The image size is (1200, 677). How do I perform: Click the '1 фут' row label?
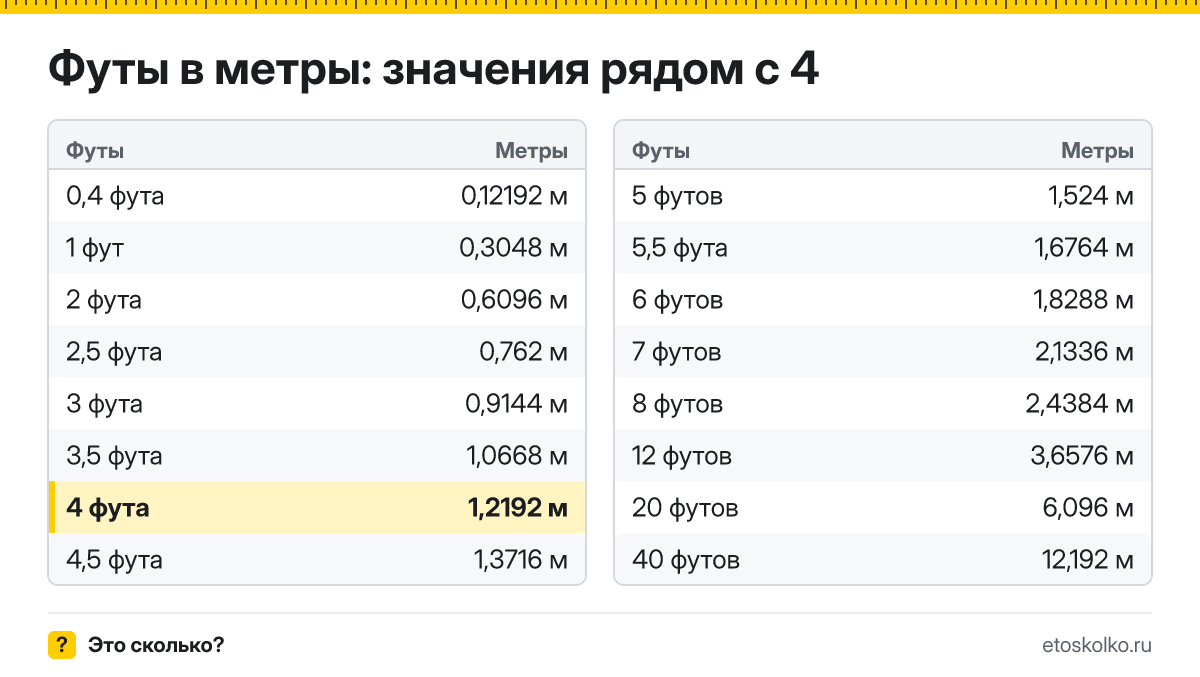tap(95, 248)
